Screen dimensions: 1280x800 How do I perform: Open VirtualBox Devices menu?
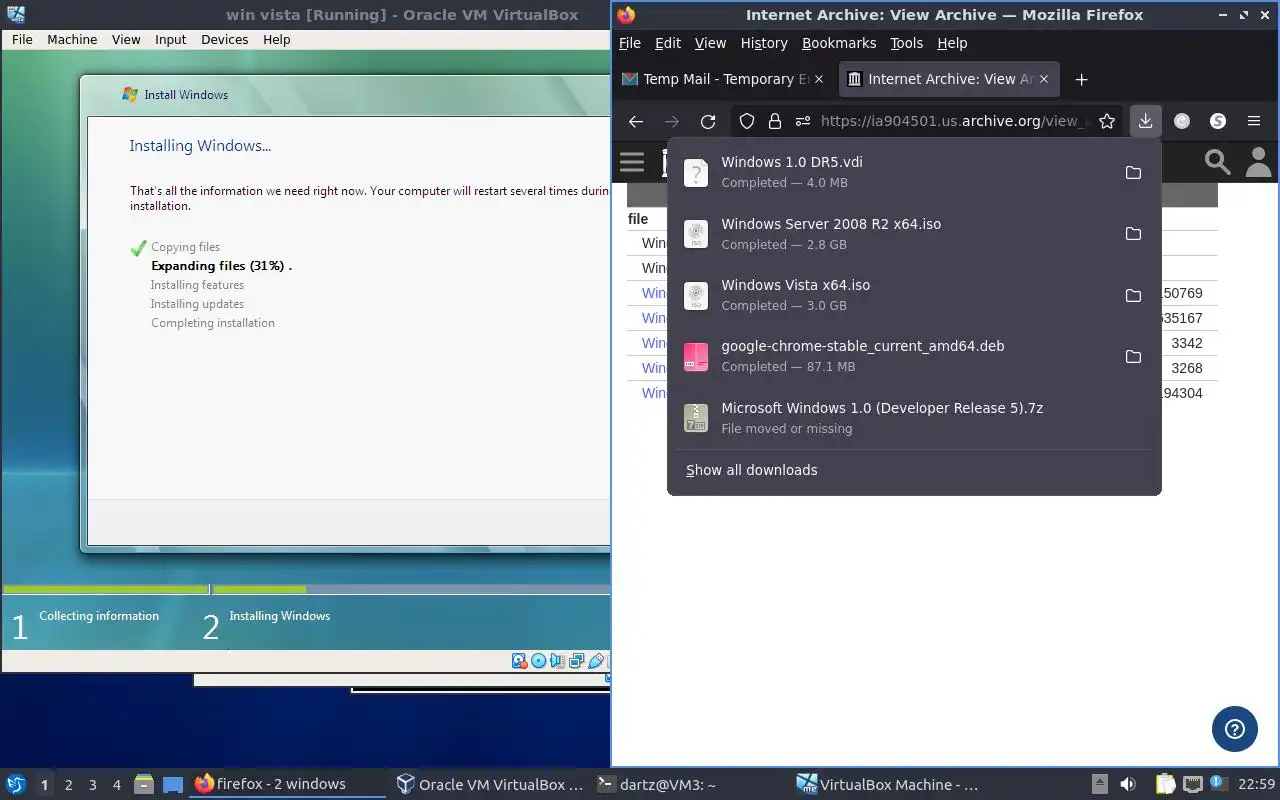224,39
